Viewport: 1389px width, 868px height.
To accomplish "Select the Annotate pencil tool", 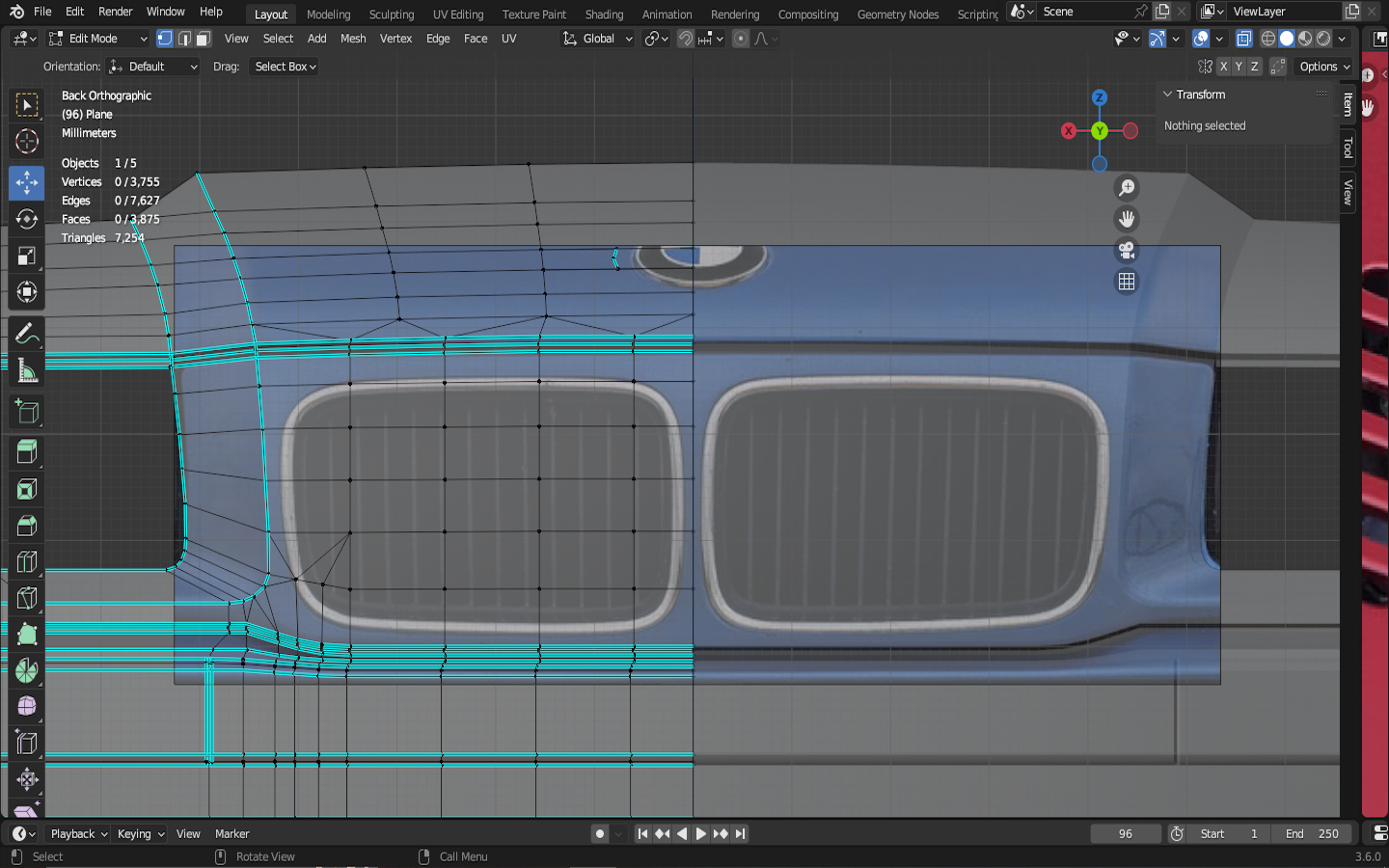I will click(26, 335).
